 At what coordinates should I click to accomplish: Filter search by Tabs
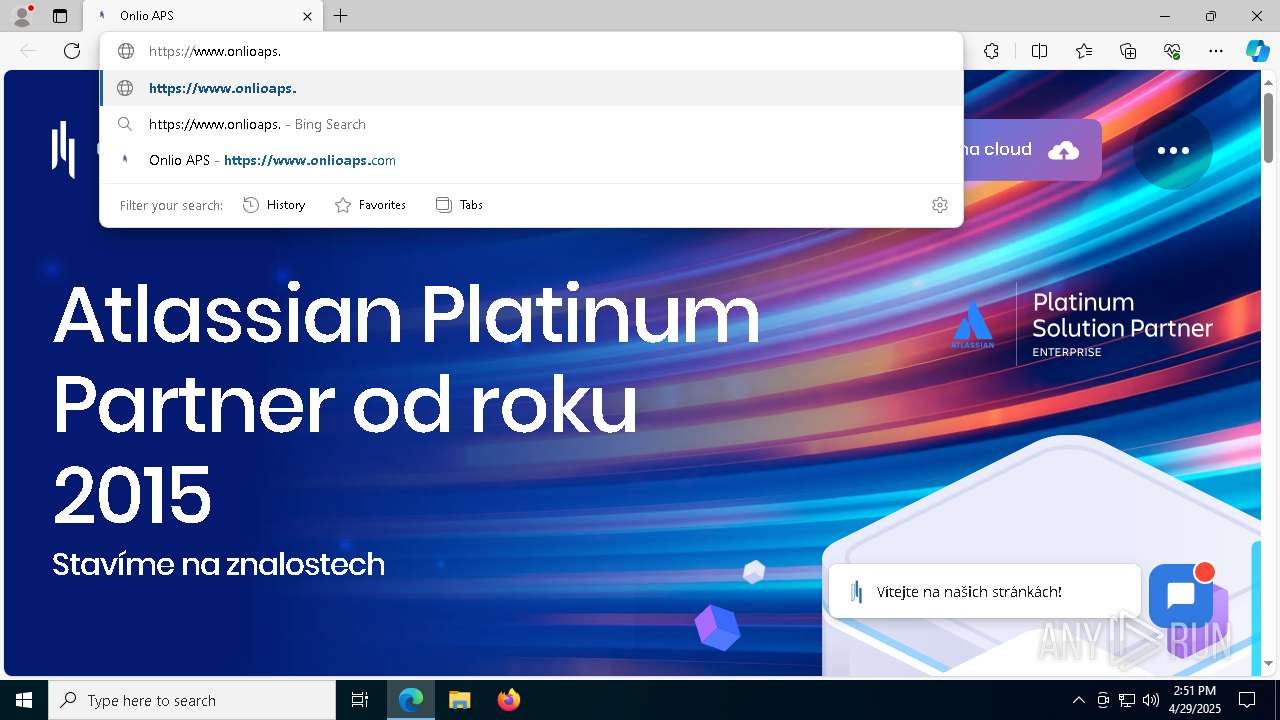point(460,205)
